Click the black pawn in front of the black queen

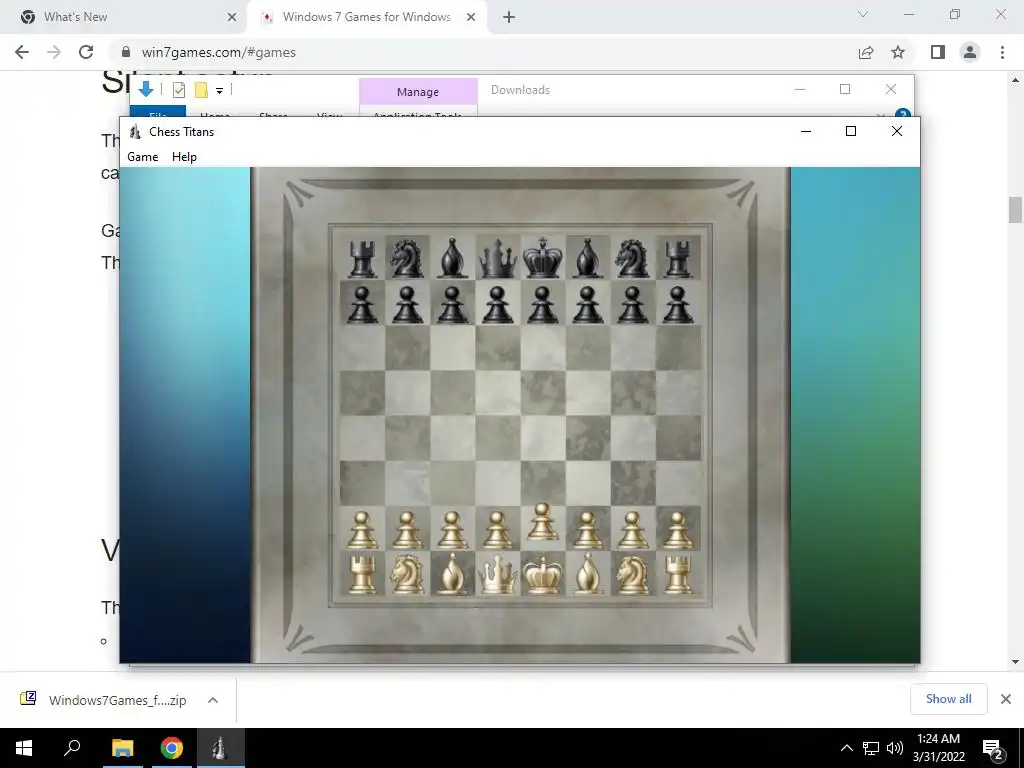coord(497,304)
